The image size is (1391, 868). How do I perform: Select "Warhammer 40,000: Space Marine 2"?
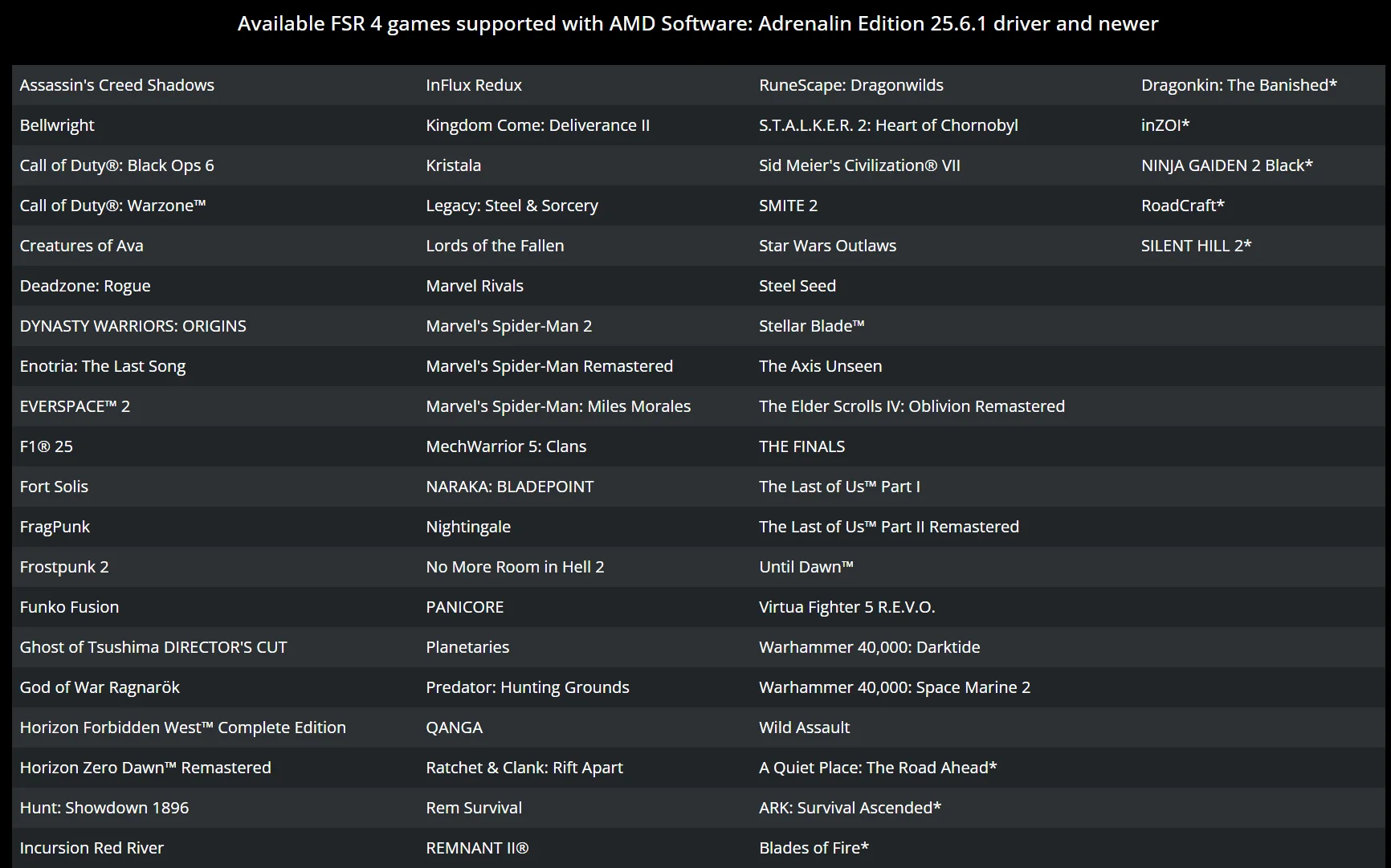coord(895,687)
